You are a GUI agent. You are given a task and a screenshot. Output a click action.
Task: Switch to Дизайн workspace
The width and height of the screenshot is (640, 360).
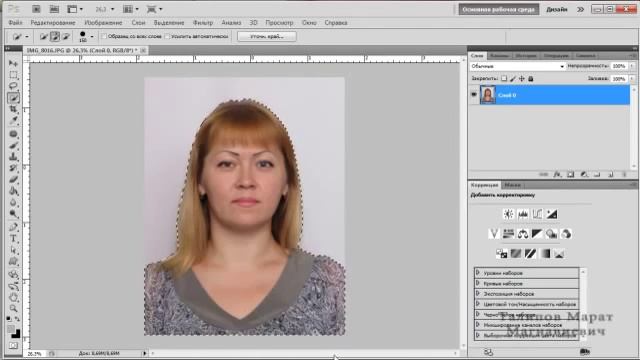[557, 9]
